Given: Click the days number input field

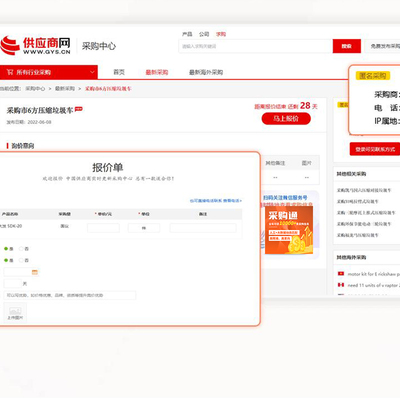Looking at the screenshot, I should point(13,284).
